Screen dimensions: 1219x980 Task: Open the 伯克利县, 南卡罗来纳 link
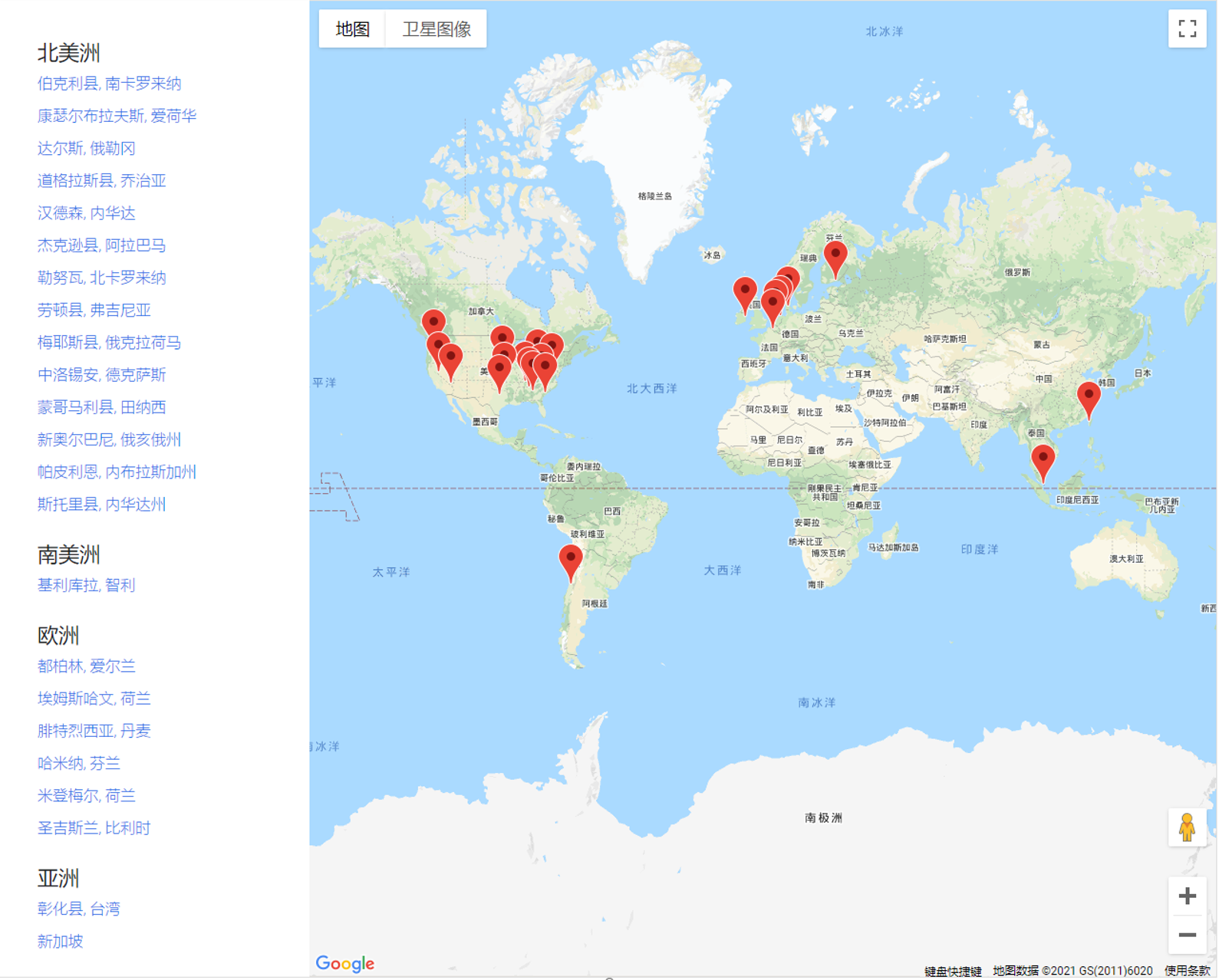coord(109,84)
